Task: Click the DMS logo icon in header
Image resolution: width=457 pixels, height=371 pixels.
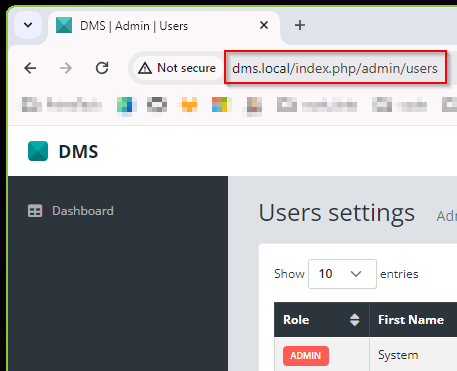Action: tap(38, 151)
